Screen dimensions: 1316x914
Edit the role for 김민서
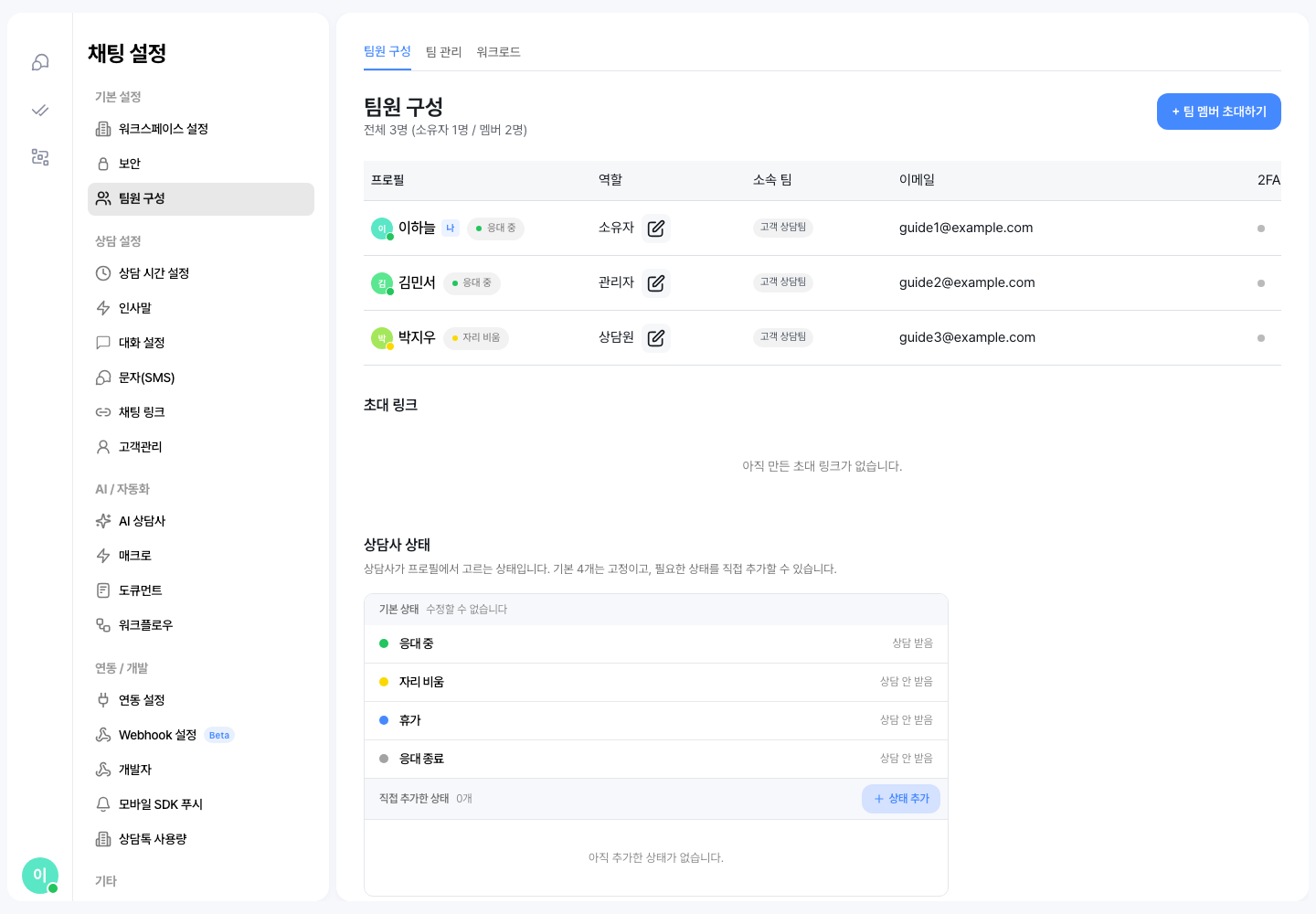656,283
